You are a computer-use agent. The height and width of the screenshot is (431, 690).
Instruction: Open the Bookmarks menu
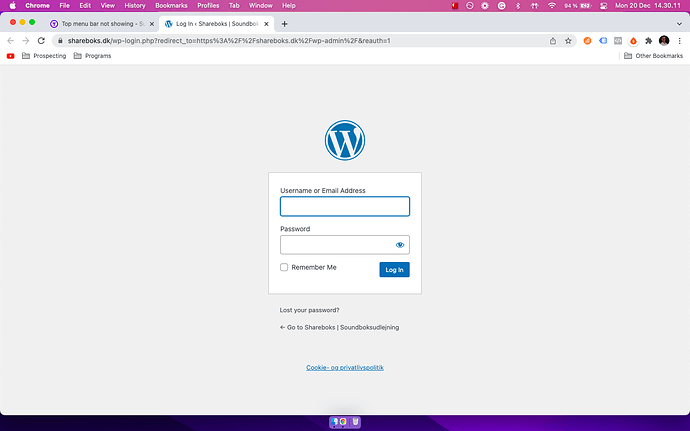[171, 6]
